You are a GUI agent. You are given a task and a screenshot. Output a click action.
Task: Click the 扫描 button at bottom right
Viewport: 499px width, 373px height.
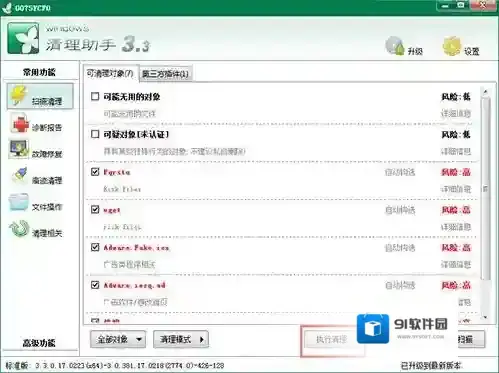[471, 340]
